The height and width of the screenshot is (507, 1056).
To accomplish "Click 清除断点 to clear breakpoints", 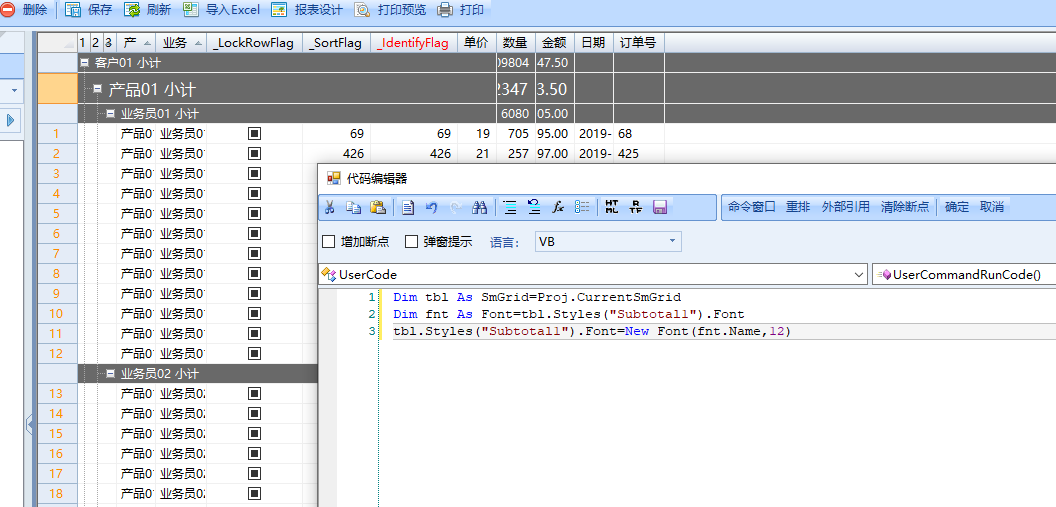I will tap(905, 207).
